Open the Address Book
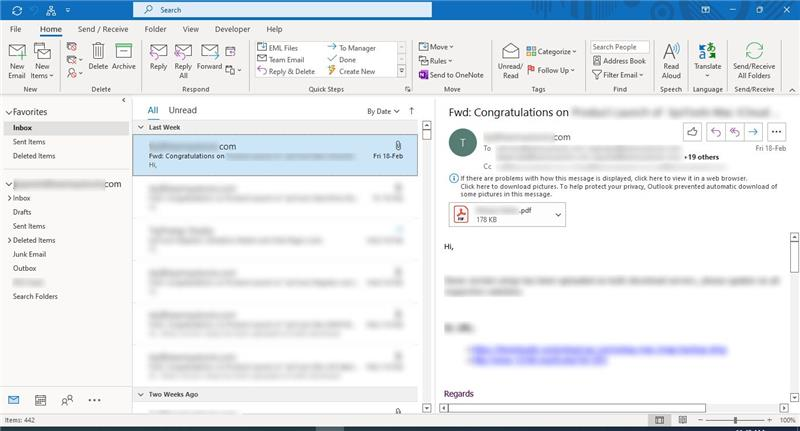800x431 pixels. 619,61
